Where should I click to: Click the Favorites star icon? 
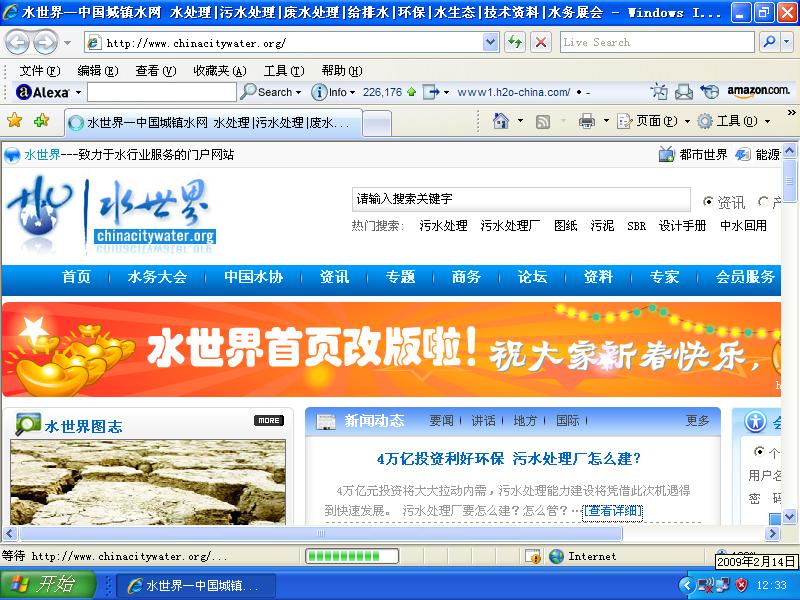[16, 120]
